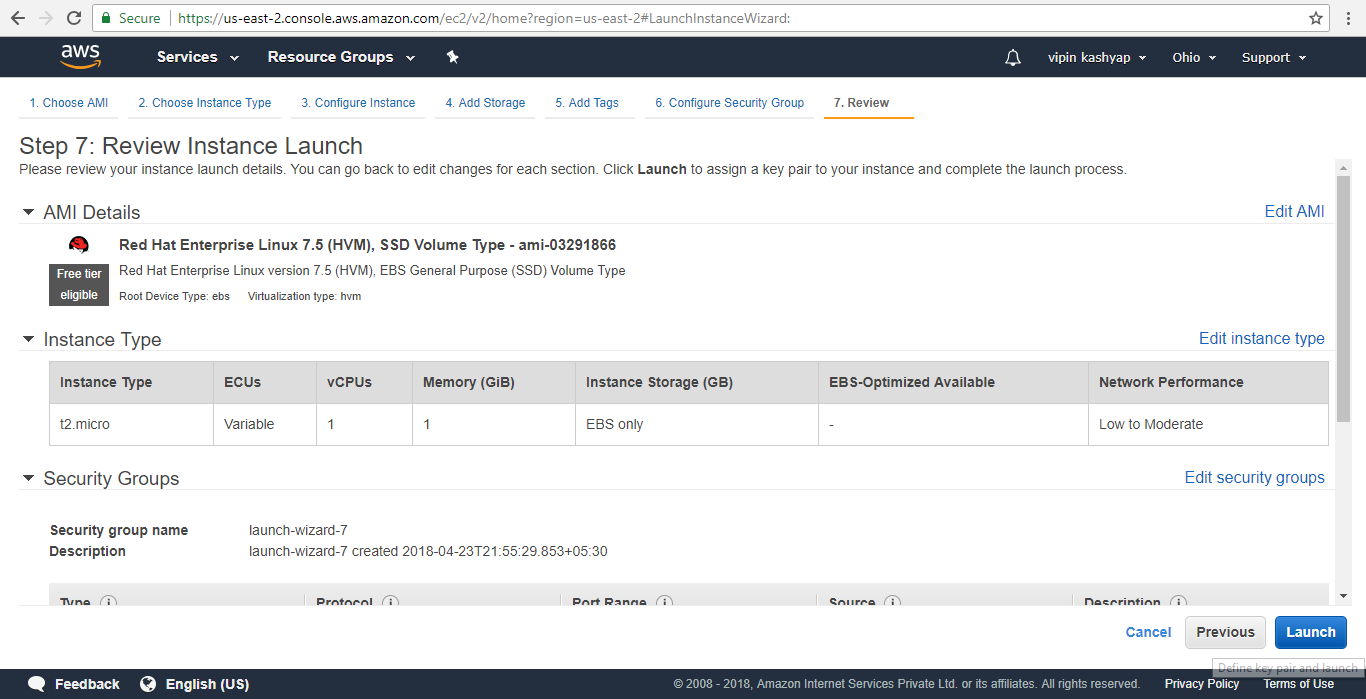The image size is (1366, 699).
Task: Click the Previous button
Action: [1225, 632]
